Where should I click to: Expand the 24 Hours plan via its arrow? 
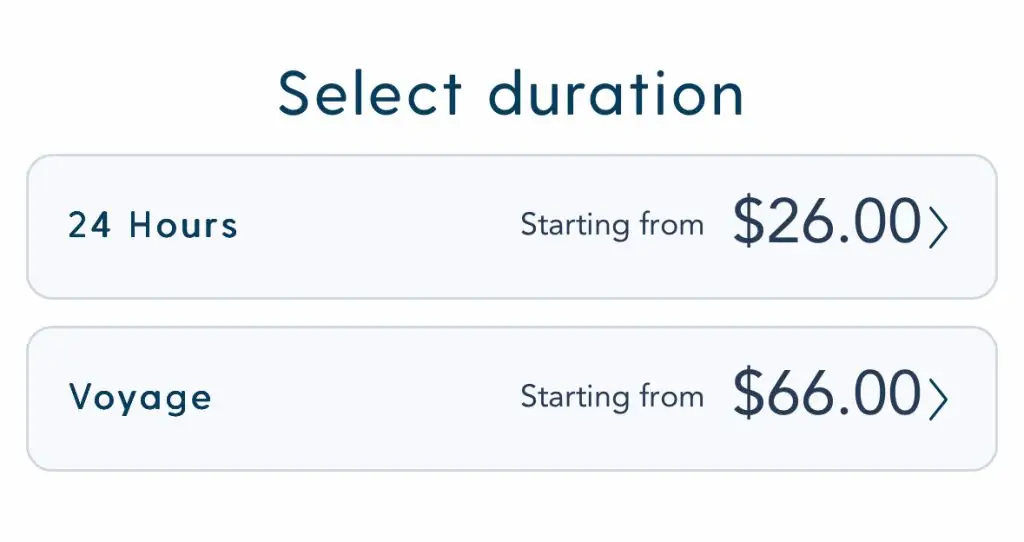point(937,228)
